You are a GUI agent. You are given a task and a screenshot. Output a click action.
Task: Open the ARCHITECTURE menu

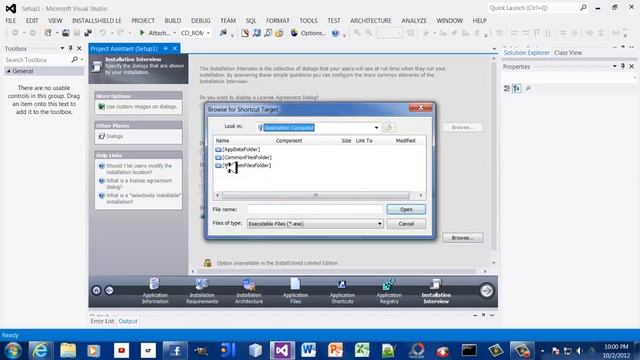(371, 20)
